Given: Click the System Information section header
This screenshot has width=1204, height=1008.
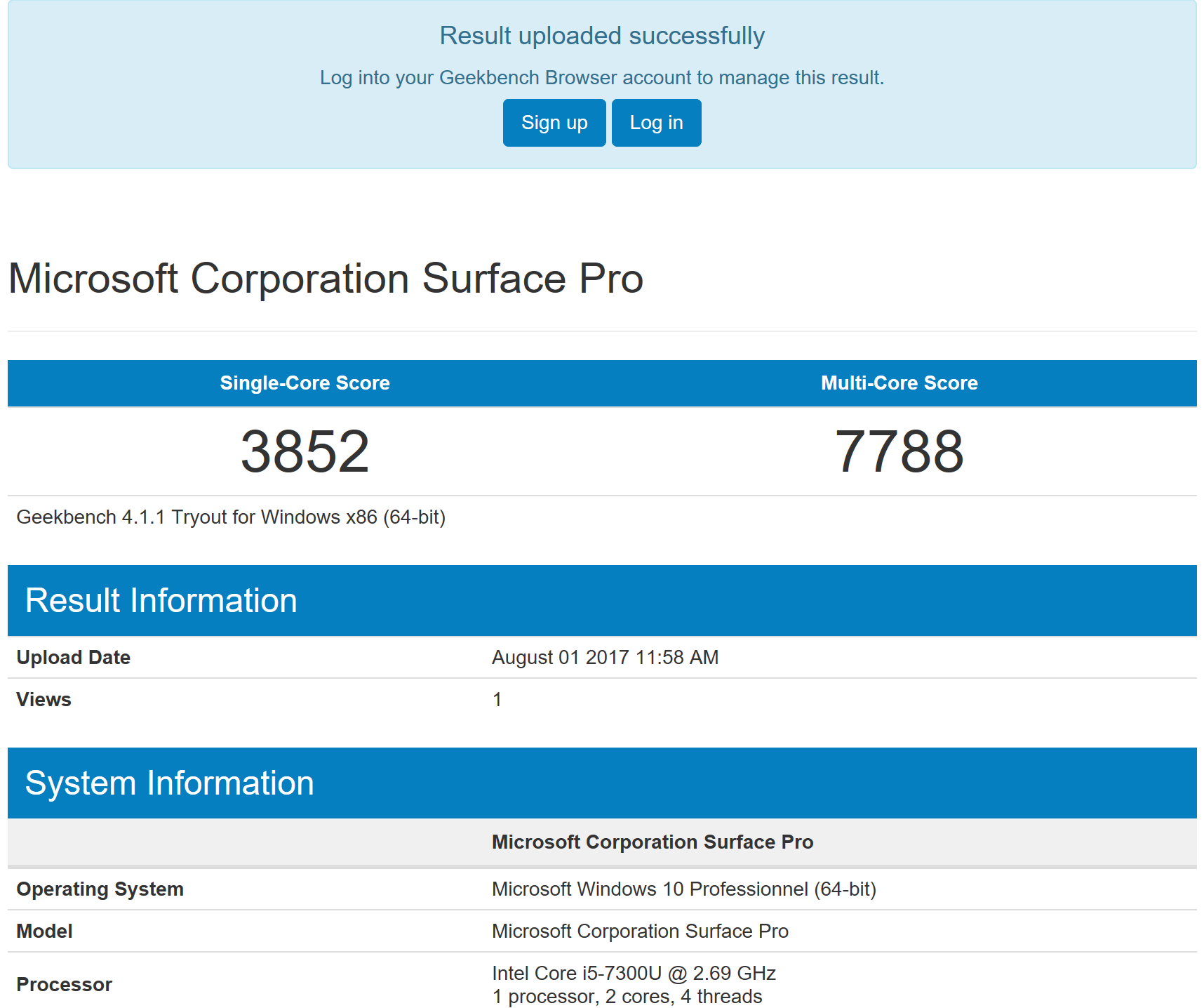Looking at the screenshot, I should click(x=602, y=783).
